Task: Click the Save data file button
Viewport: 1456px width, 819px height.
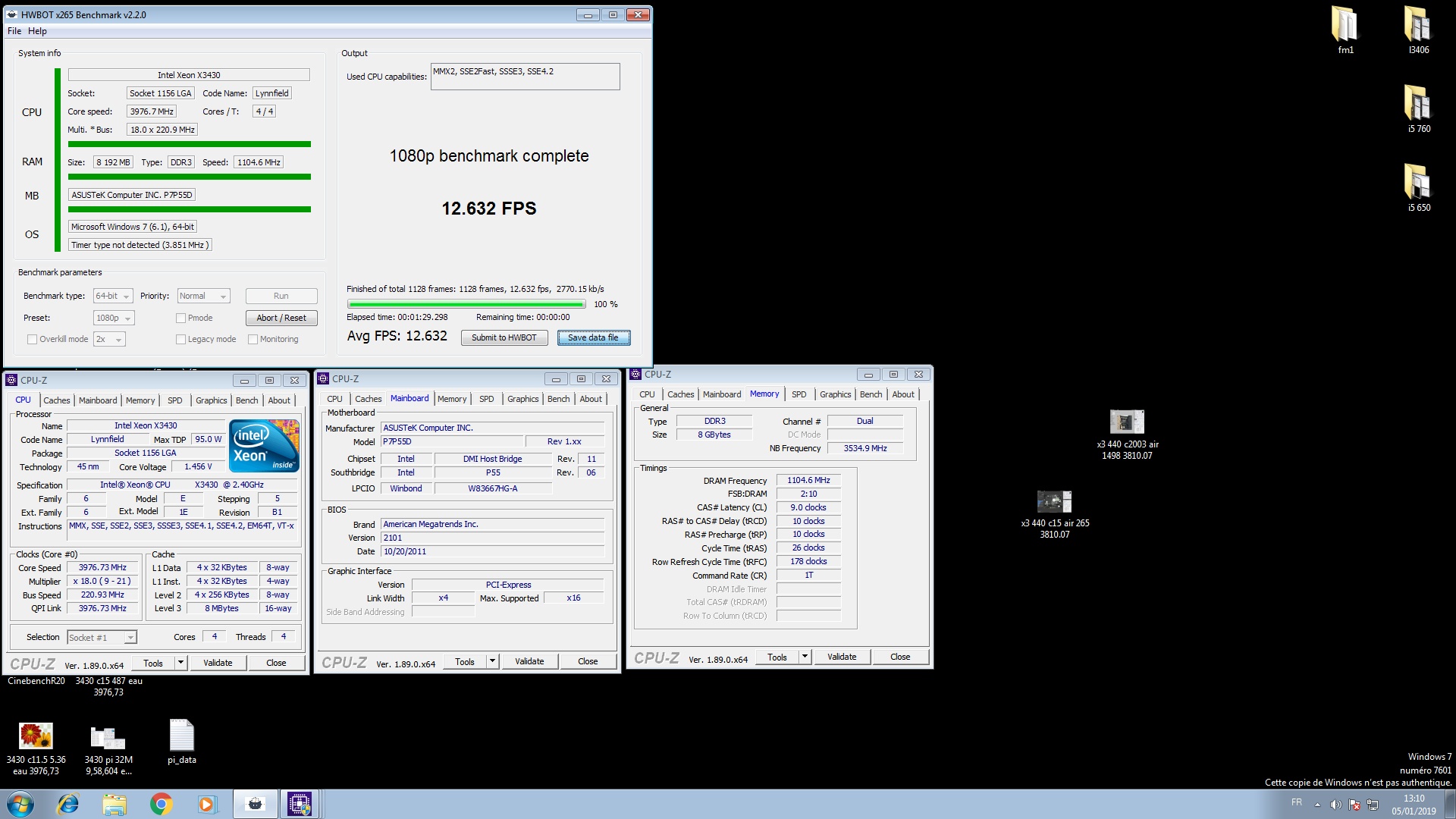Action: (593, 338)
